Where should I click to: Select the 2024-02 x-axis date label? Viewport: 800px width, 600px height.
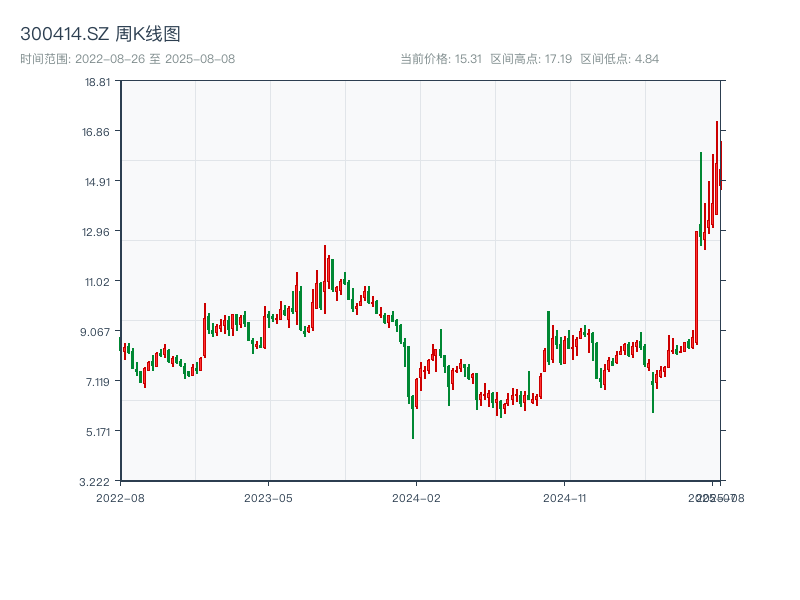click(417, 497)
